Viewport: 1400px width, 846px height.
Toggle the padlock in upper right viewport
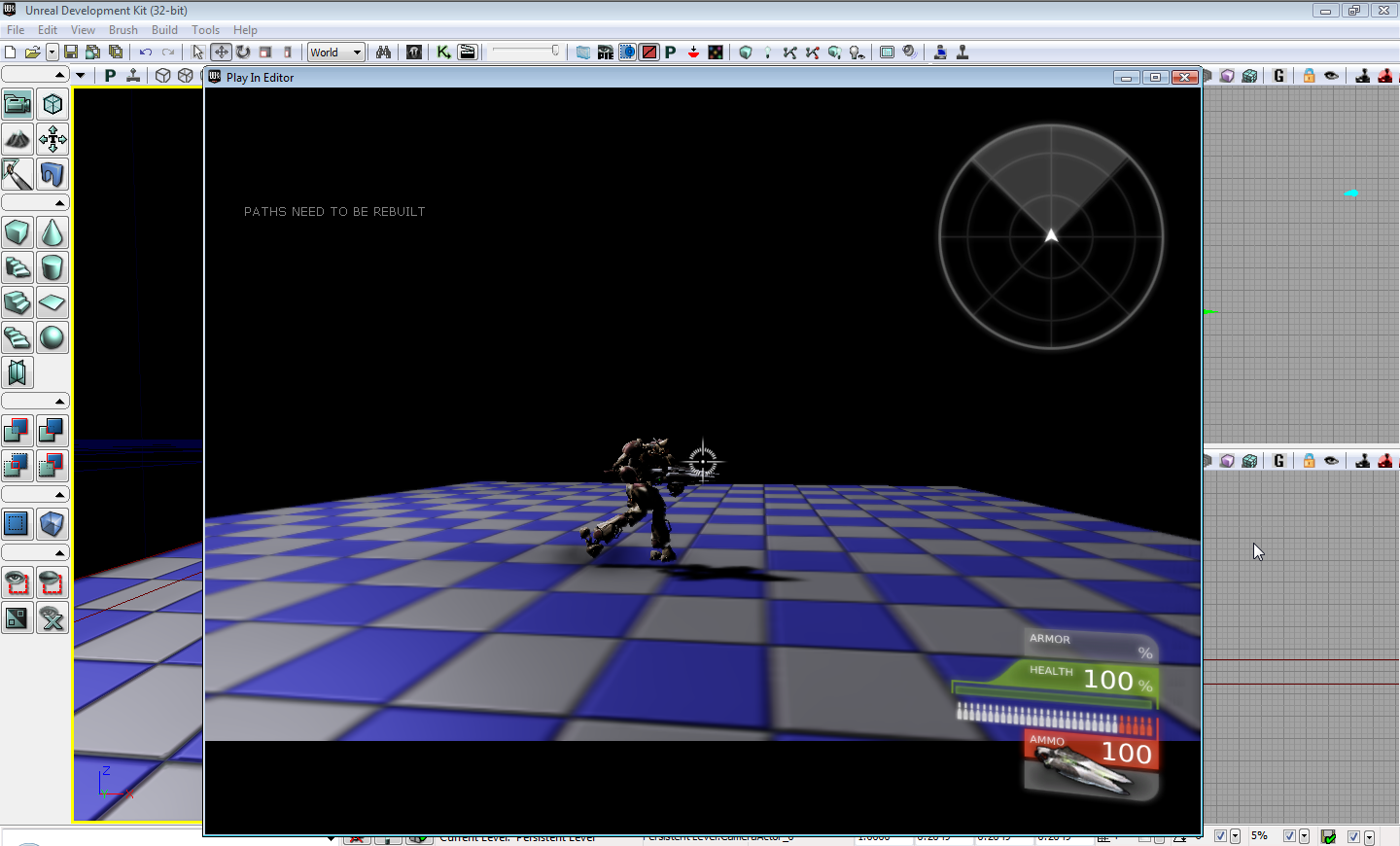pyautogui.click(x=1310, y=76)
